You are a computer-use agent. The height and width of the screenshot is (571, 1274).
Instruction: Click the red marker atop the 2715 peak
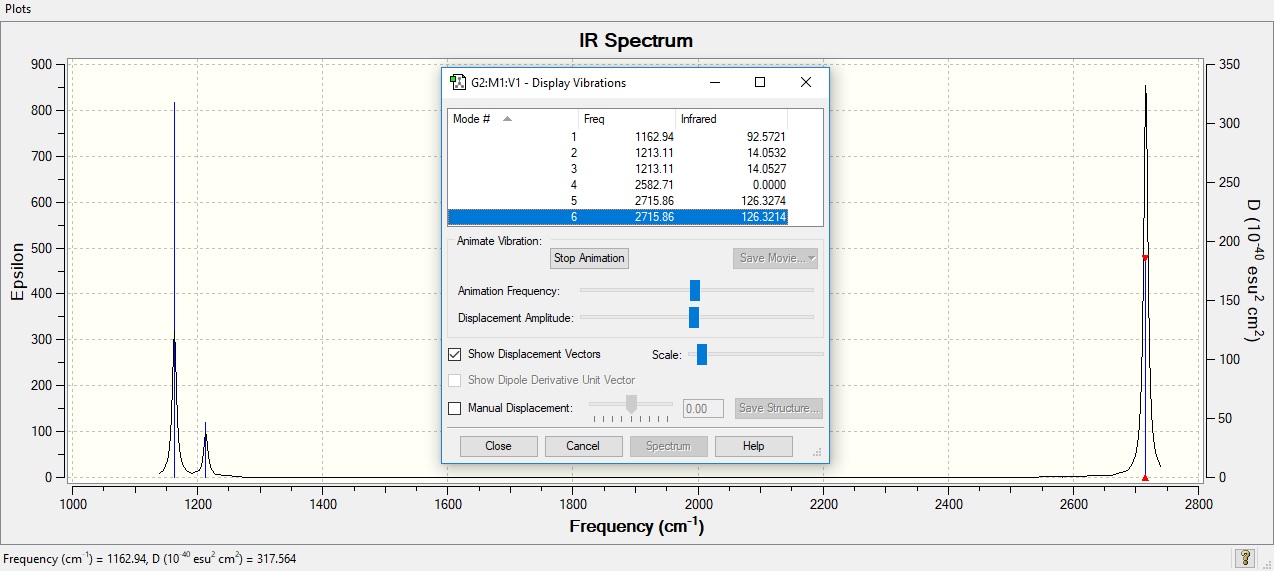(1145, 257)
